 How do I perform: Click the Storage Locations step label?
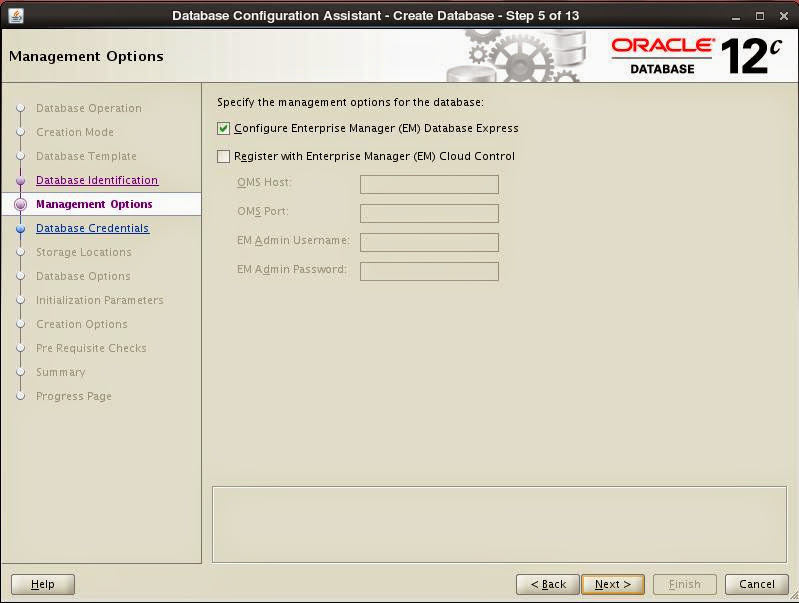pyautogui.click(x=84, y=252)
